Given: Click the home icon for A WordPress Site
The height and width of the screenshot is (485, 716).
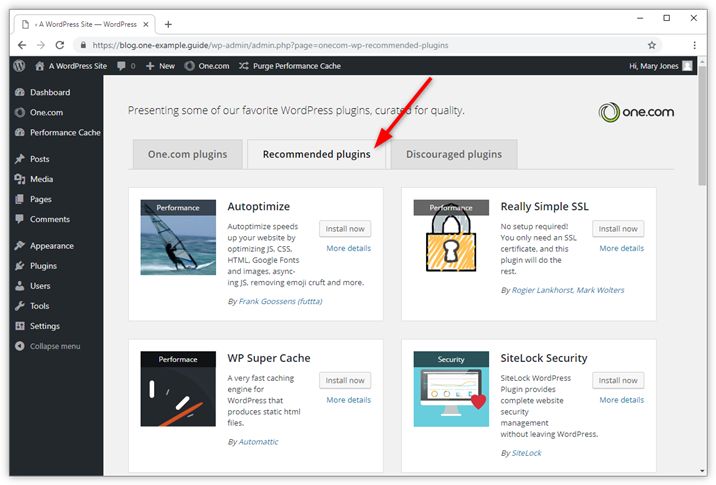Looking at the screenshot, I should coord(40,66).
